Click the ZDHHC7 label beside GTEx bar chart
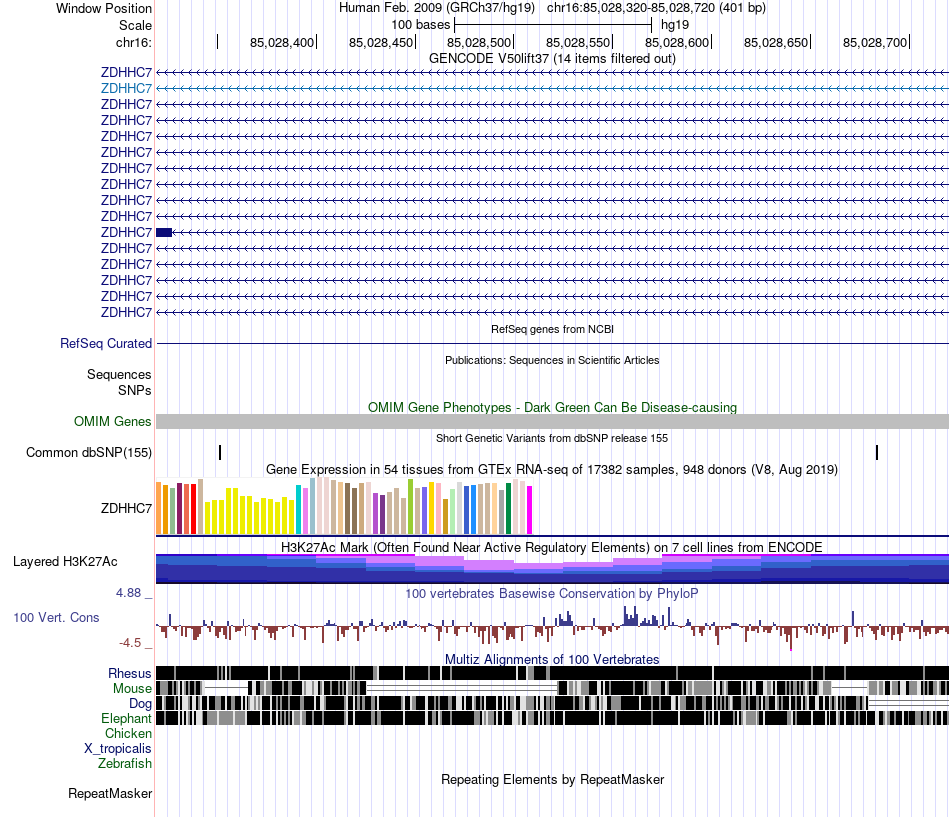950x817 pixels. [126, 508]
